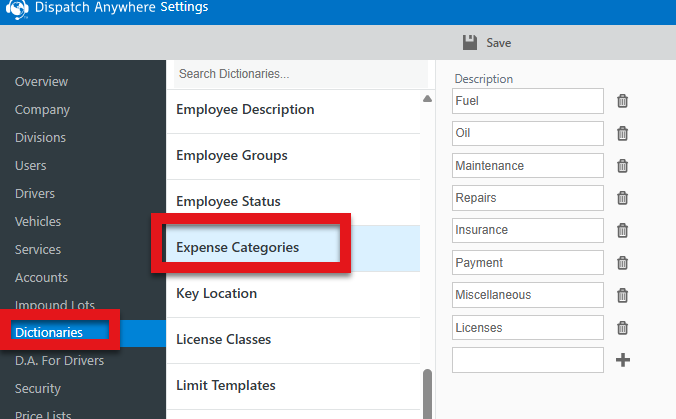Edit the Oil description field
Screen dimensions: 676x419
coord(528,133)
